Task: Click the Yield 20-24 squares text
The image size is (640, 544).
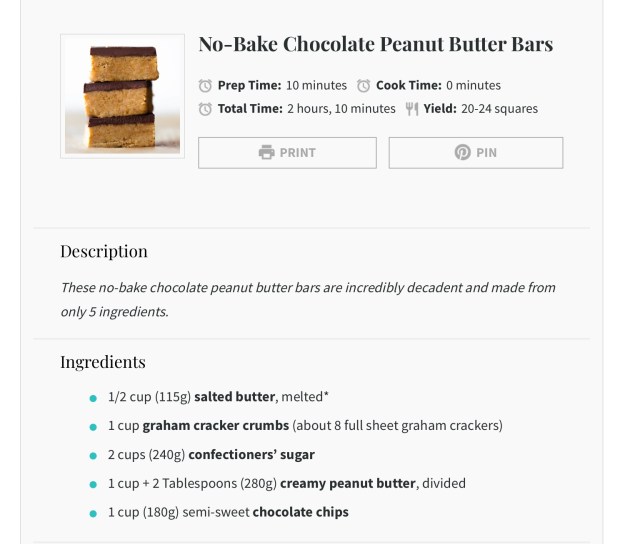Action: (480, 109)
